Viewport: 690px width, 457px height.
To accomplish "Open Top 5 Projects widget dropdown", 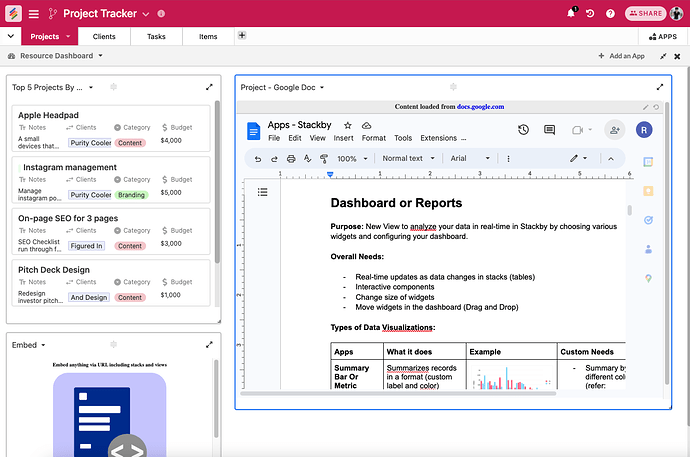I will pos(91,88).
